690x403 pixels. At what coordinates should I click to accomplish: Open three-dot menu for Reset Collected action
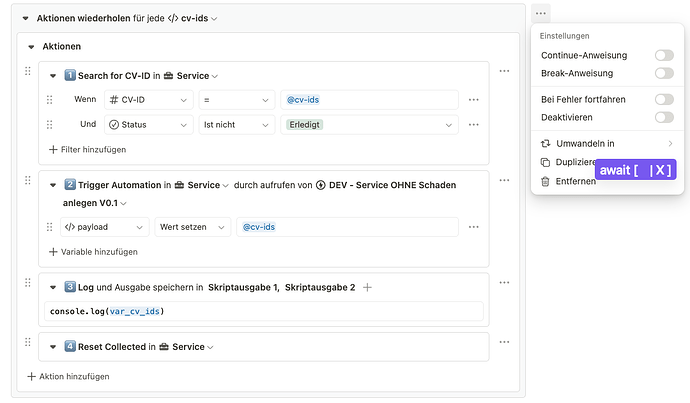(x=504, y=346)
